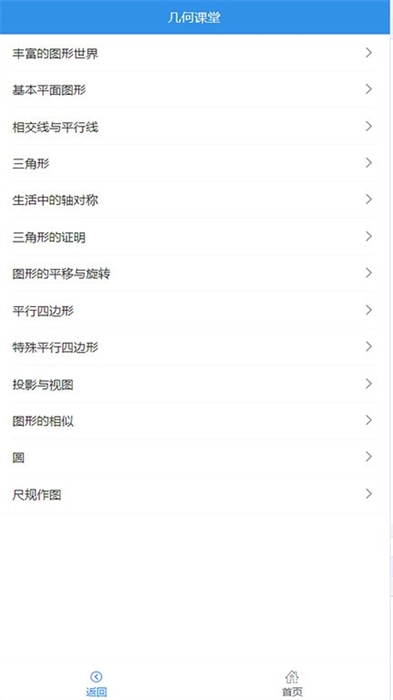Select the 图形的平移与旋转 list item

(x=194, y=274)
